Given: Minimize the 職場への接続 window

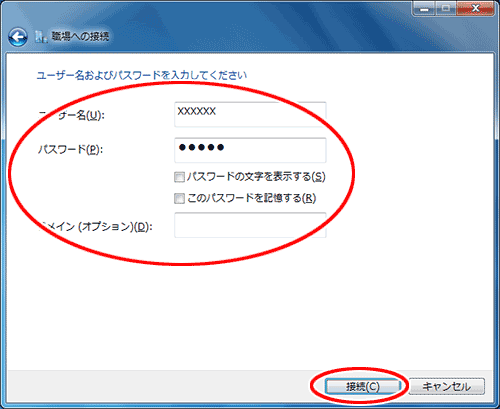Looking at the screenshot, I should point(424,8).
